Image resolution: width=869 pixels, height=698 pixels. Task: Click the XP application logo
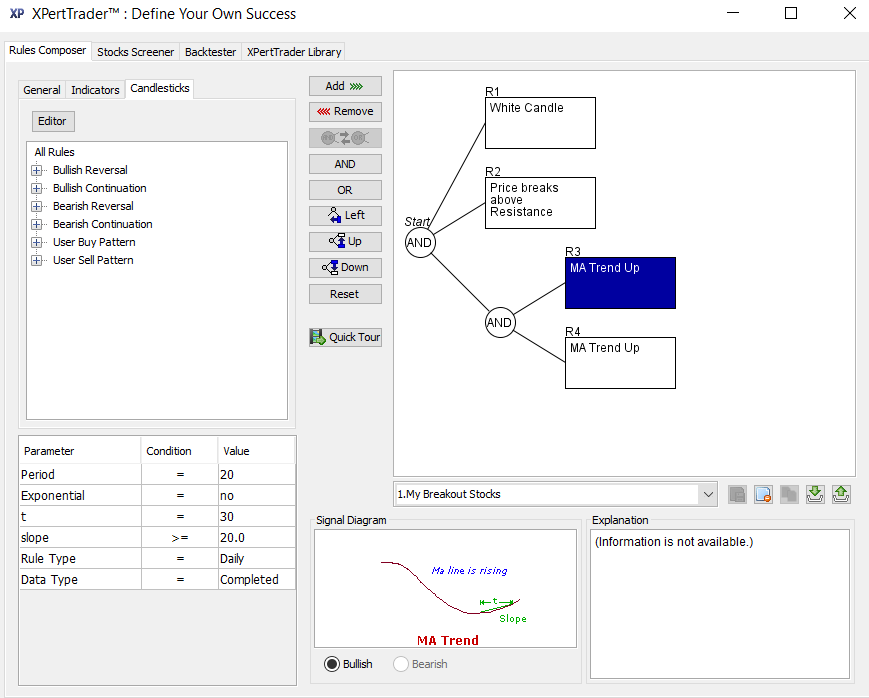[17, 13]
